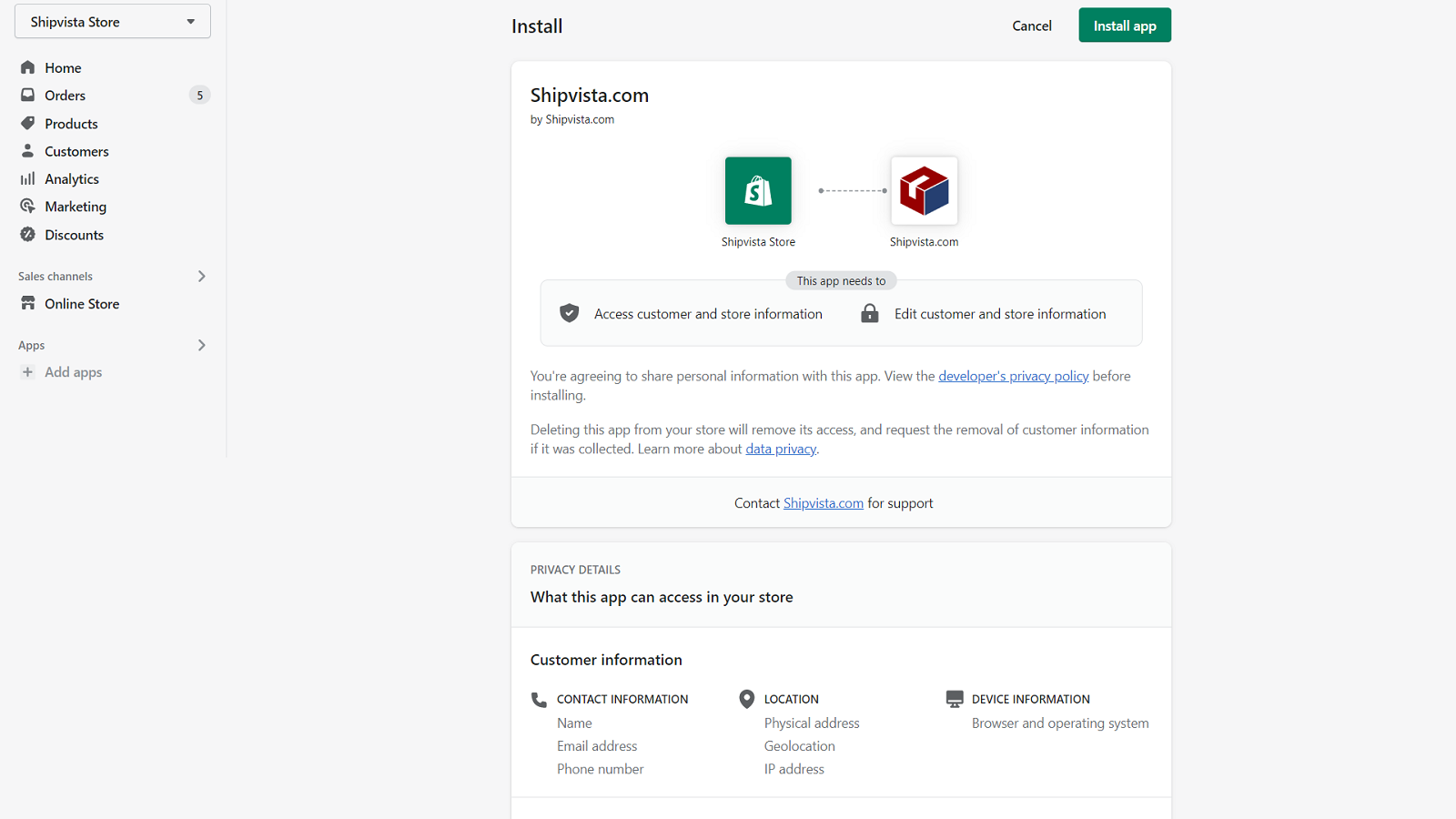
Task: Click the 'by Shipvista.com' developer text
Action: coord(572,119)
